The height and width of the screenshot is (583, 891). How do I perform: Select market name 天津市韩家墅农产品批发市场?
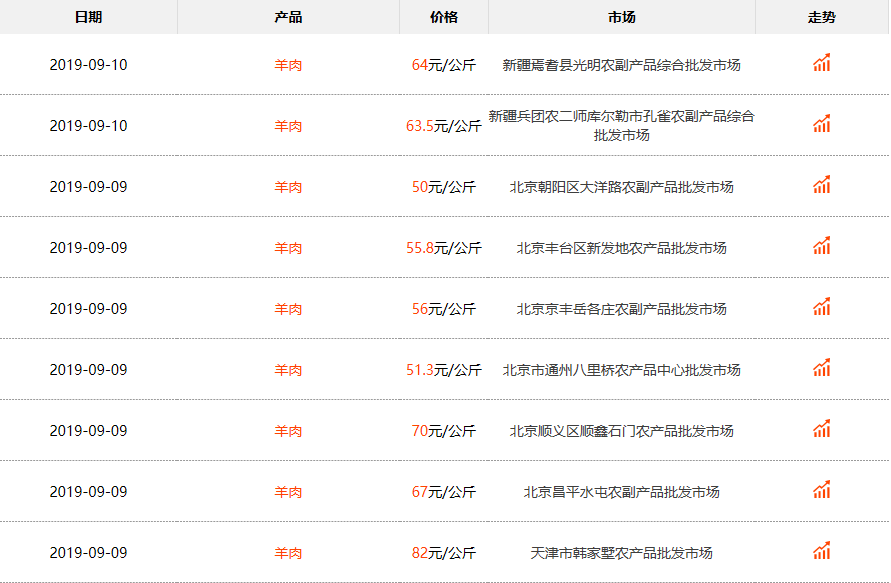click(x=622, y=553)
